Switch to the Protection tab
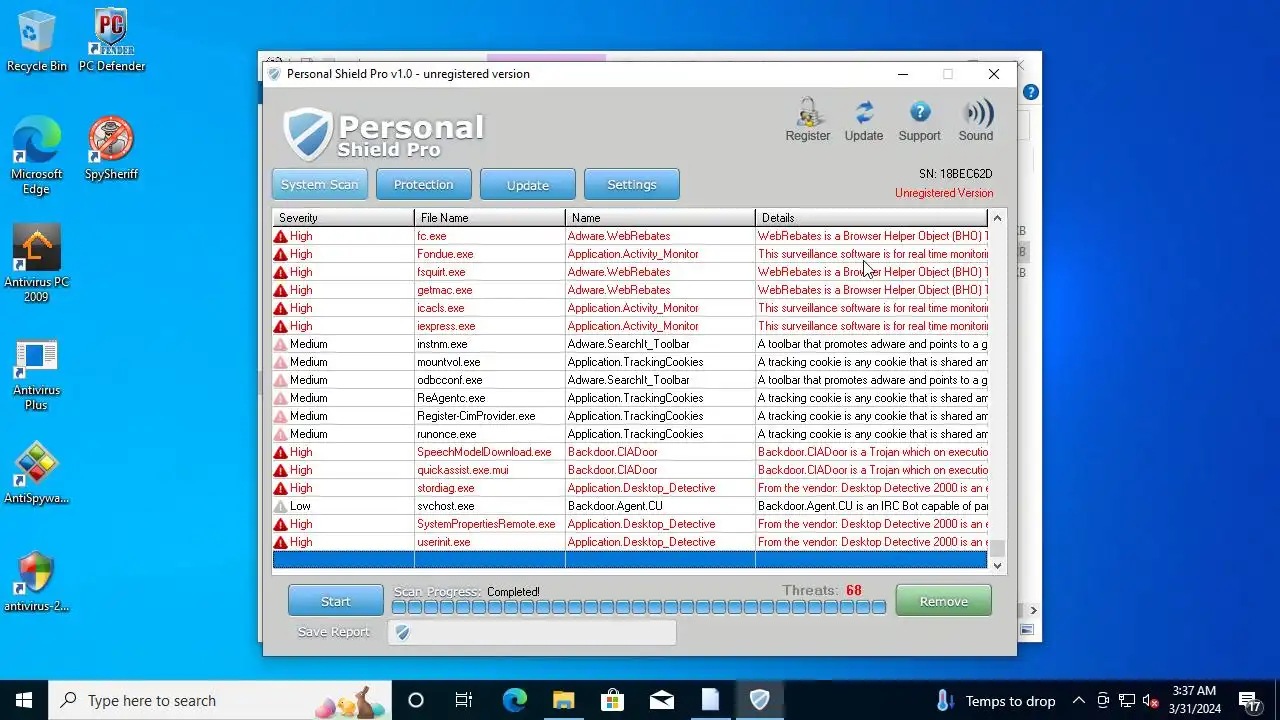 423,184
